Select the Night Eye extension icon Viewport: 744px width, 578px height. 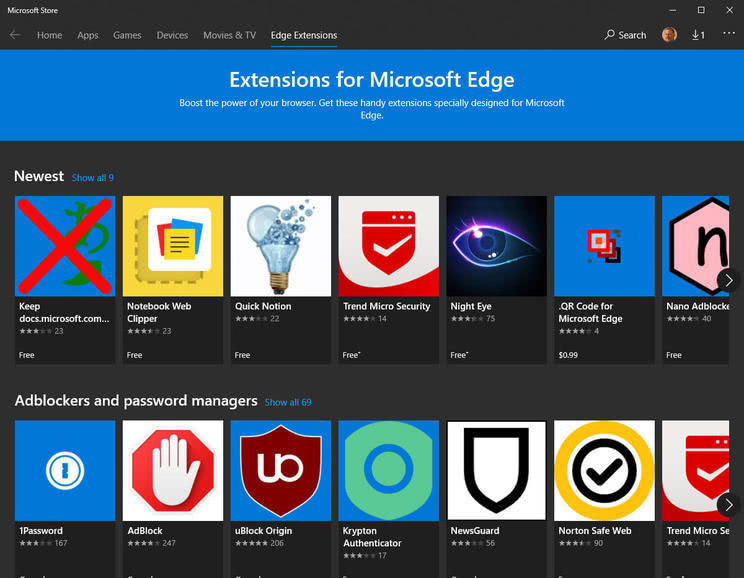coord(496,246)
